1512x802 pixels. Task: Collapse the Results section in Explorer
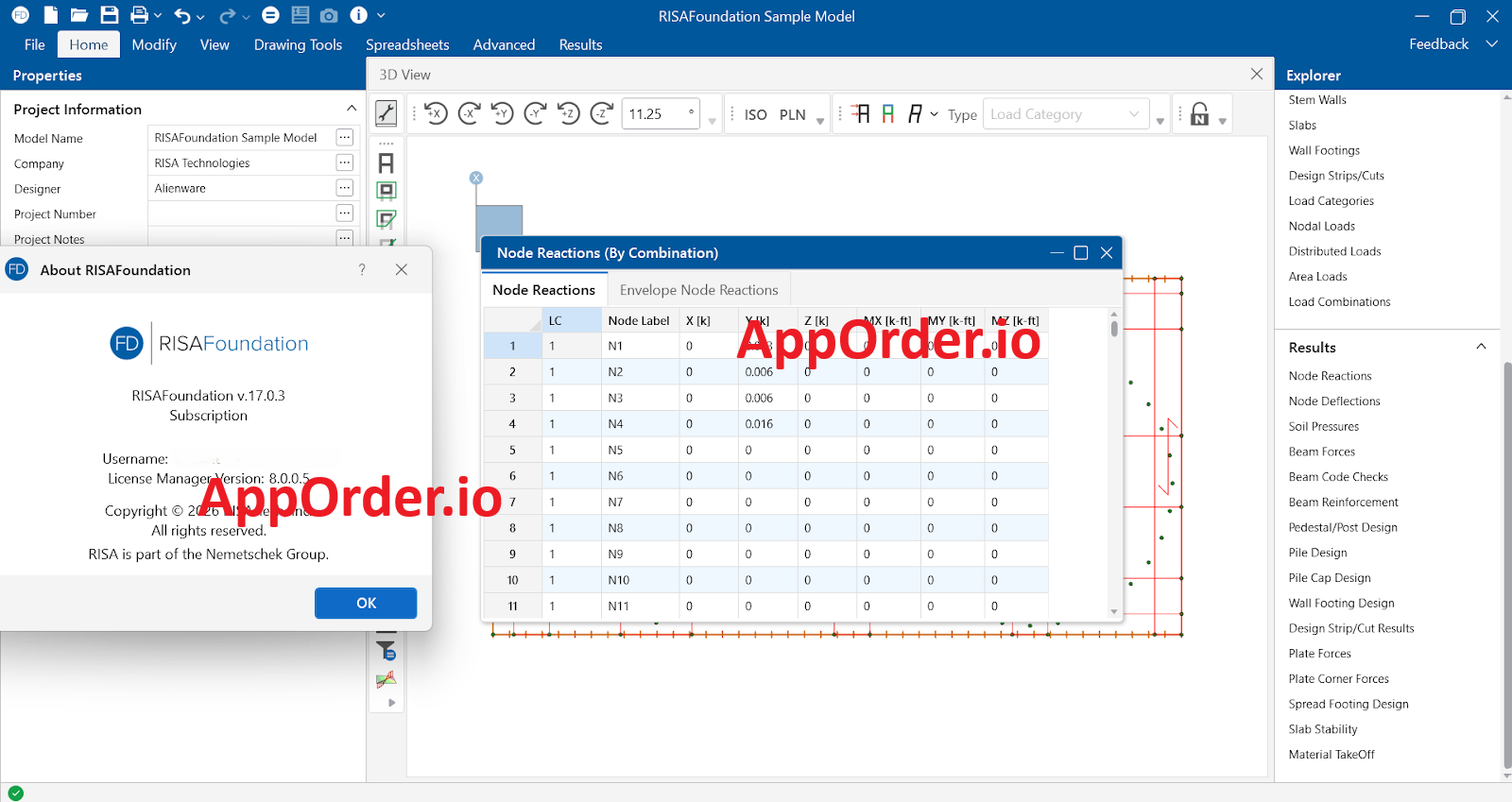click(1481, 347)
